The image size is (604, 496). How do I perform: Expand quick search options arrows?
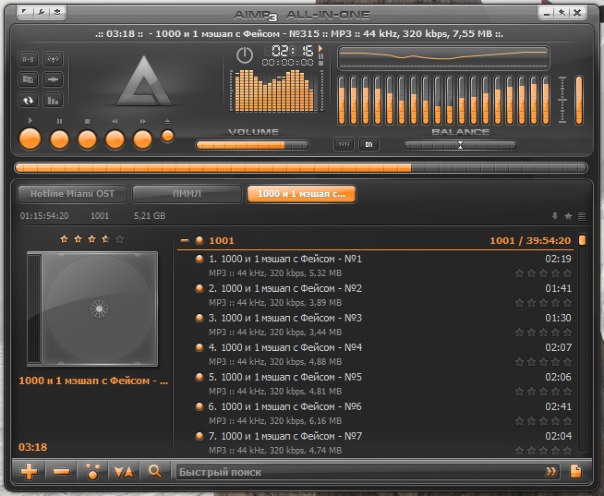click(551, 471)
